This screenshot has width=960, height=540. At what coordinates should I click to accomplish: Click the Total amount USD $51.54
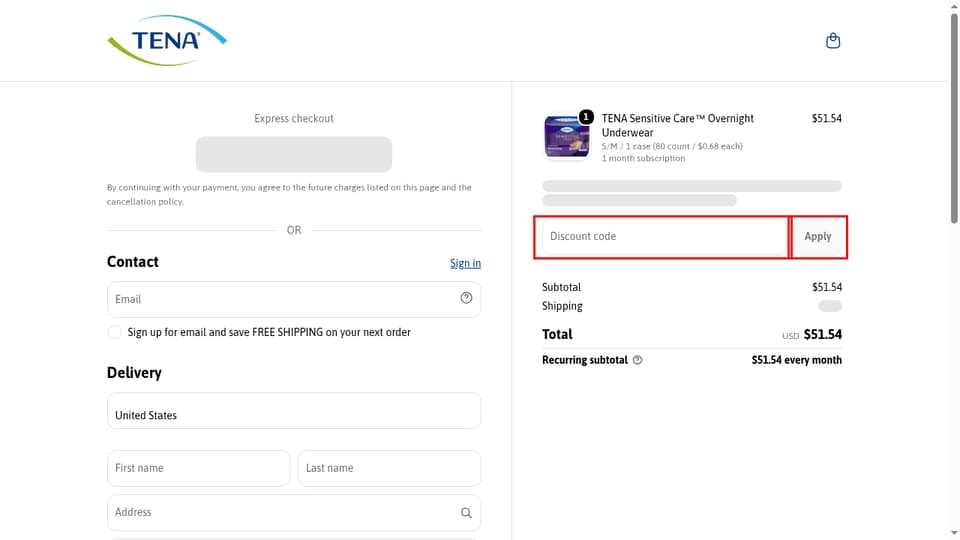pos(812,334)
